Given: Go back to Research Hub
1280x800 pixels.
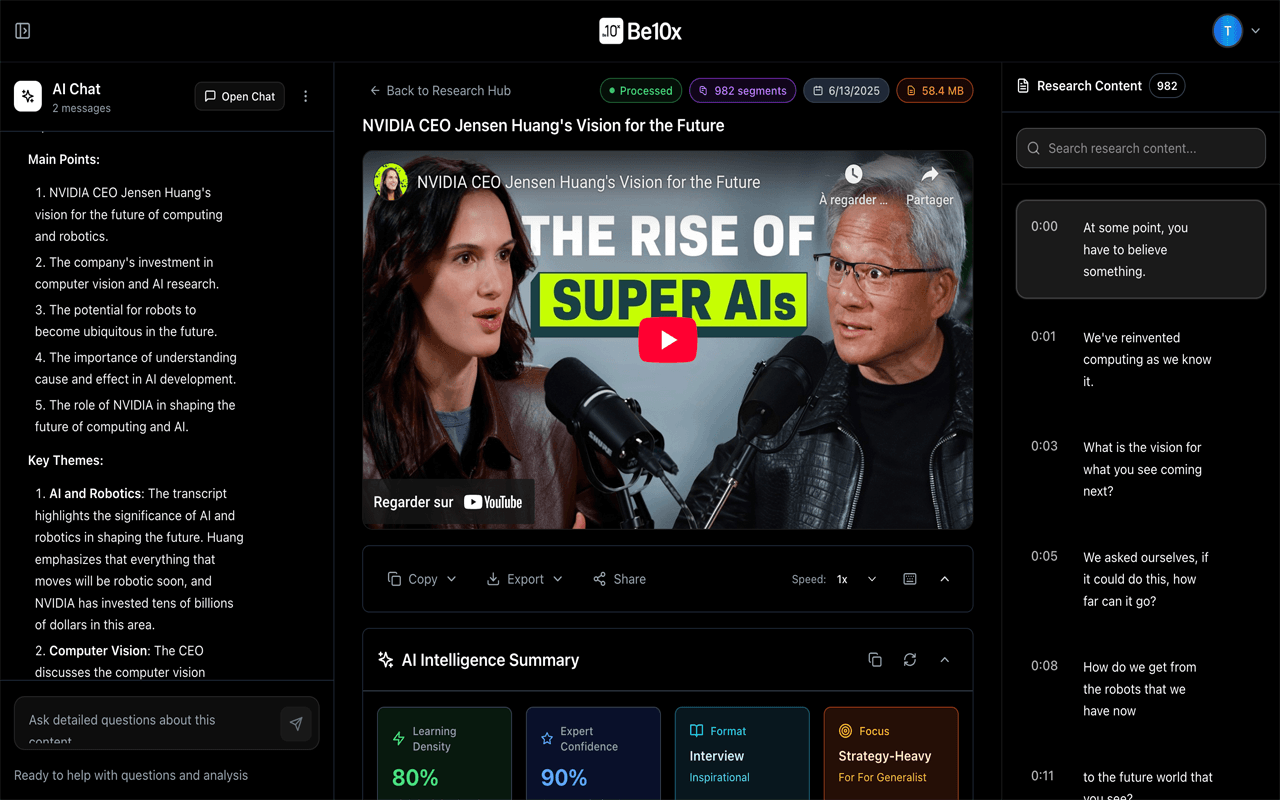Looking at the screenshot, I should [440, 91].
